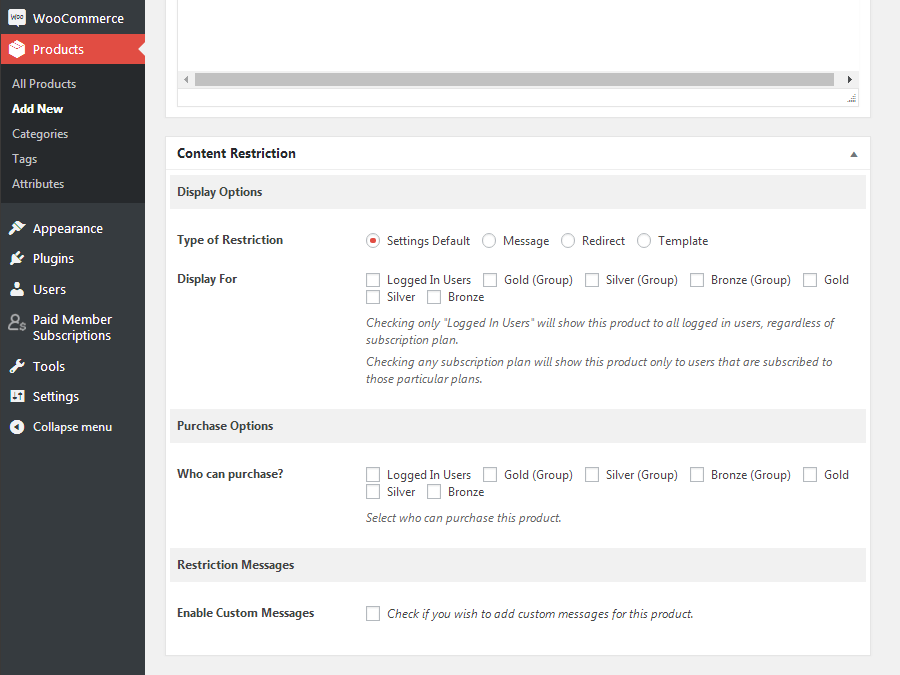This screenshot has width=900, height=675.
Task: Check Silver plan under Display For
Action: [373, 297]
